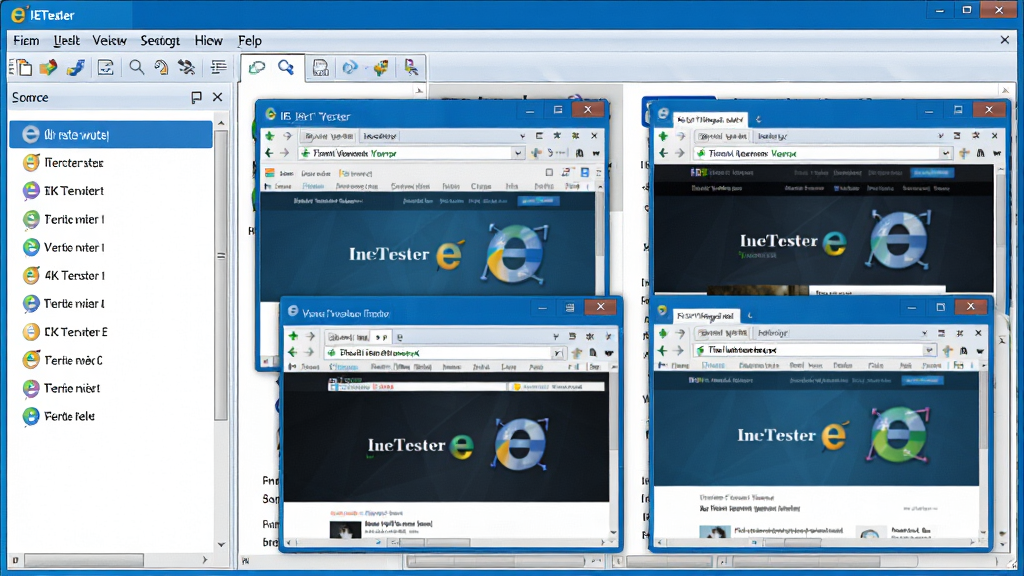Screen dimensions: 1024x576
Task: Click the blue-lens magnifier toolbar icon
Action: (x=286, y=67)
